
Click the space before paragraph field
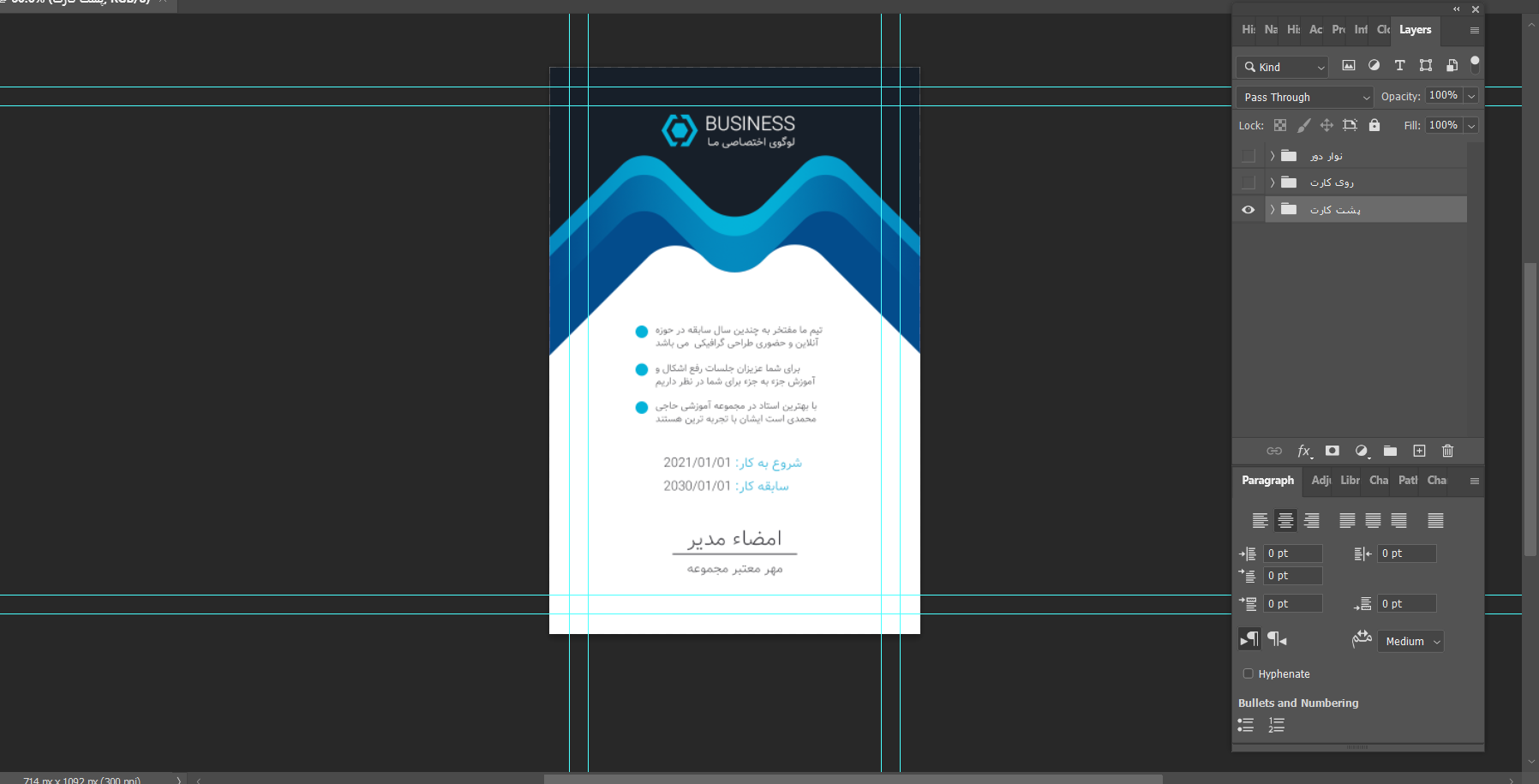pyautogui.click(x=1292, y=604)
